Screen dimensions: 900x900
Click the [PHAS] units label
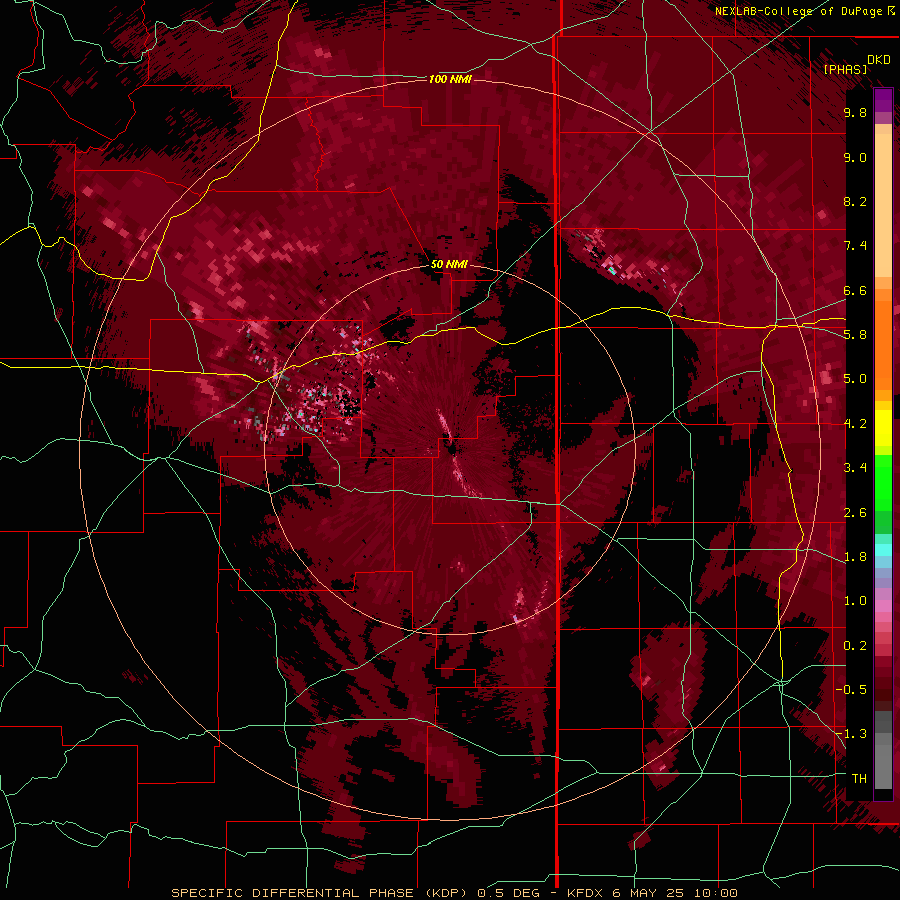coord(845,69)
